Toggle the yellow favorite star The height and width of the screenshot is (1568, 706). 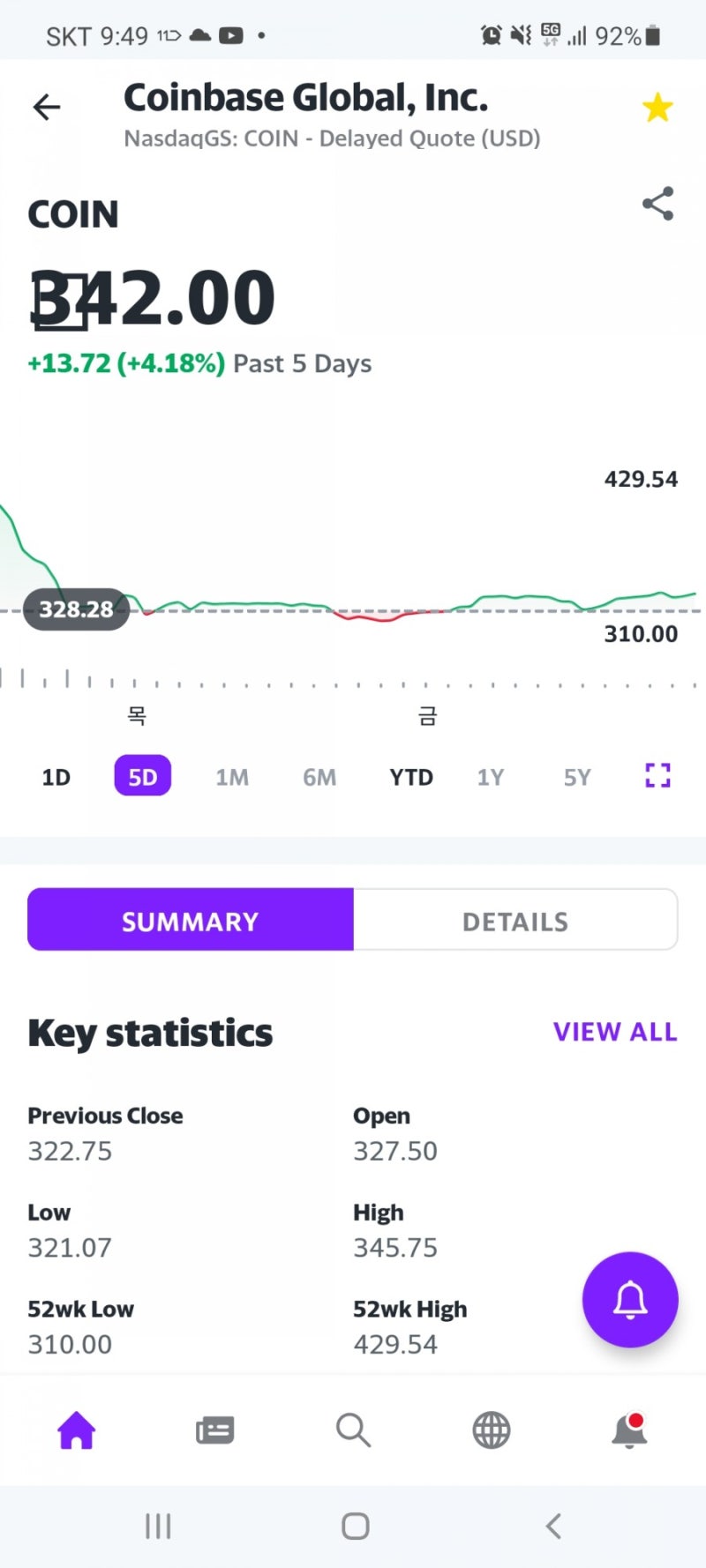coord(657,108)
